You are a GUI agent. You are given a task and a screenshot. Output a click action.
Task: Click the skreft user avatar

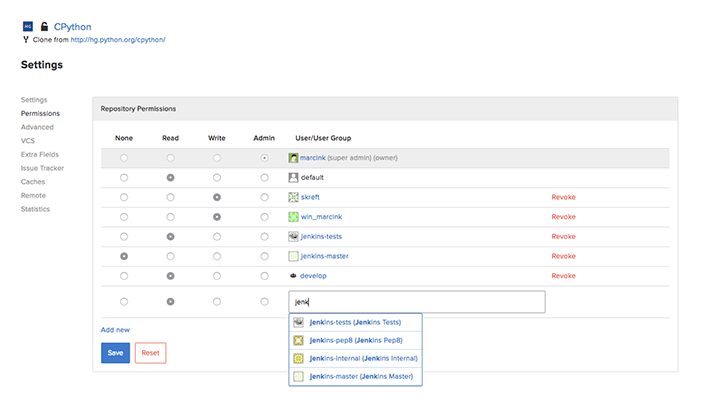click(x=293, y=197)
